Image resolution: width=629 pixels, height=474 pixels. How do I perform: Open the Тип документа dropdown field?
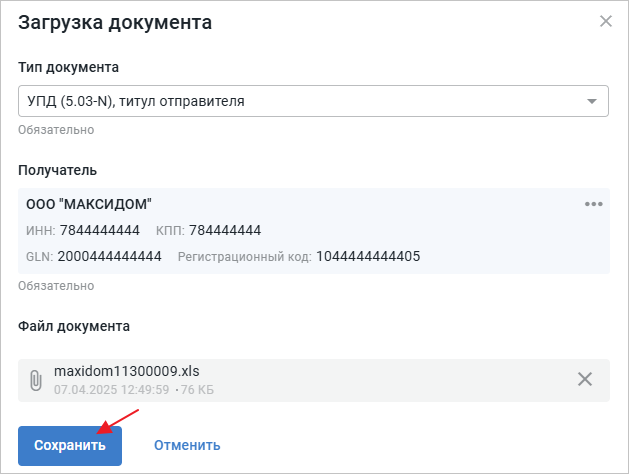[x=300, y=101]
